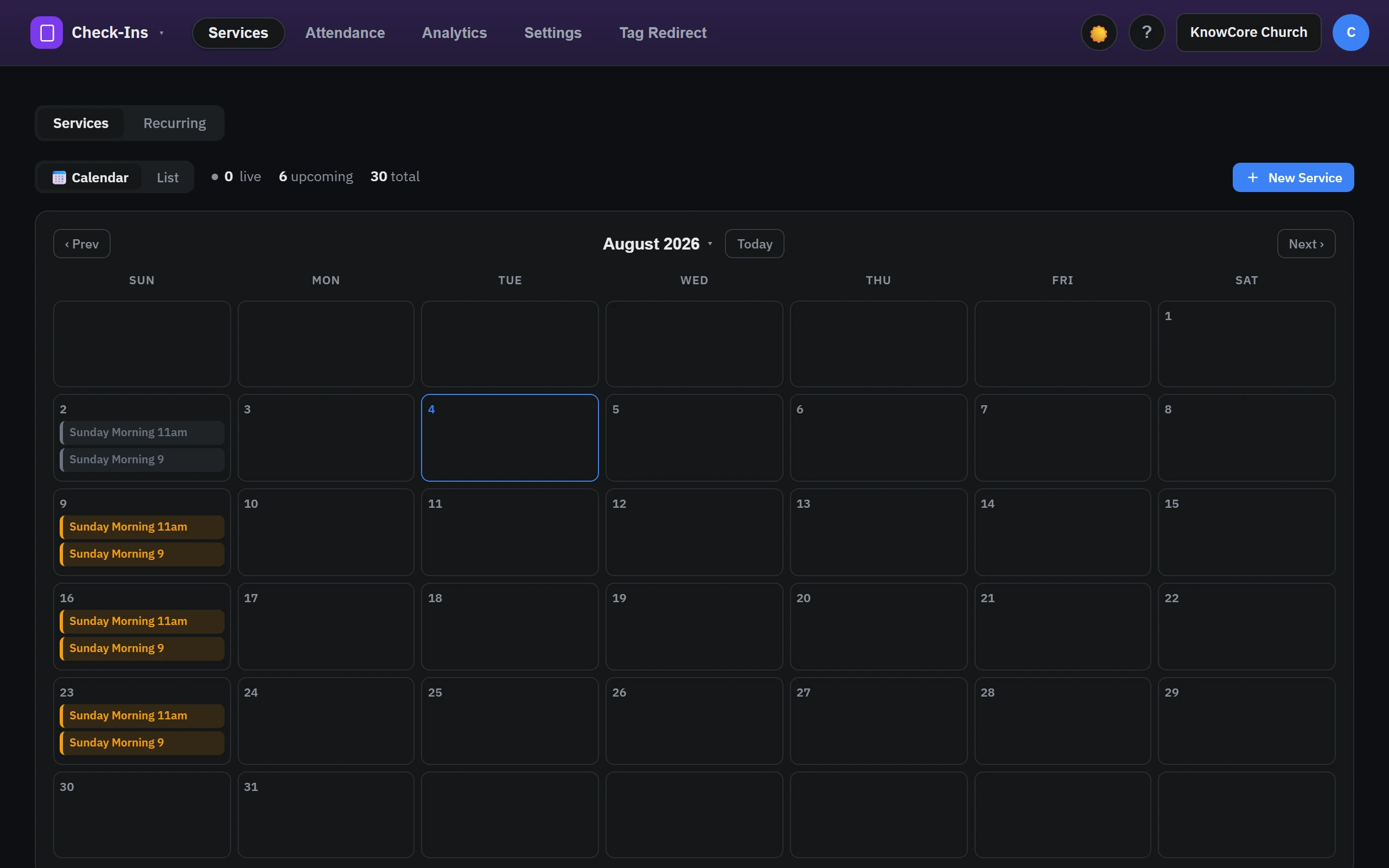This screenshot has height=868, width=1389.
Task: Jump to Today in the calendar
Action: pyautogui.click(x=754, y=244)
